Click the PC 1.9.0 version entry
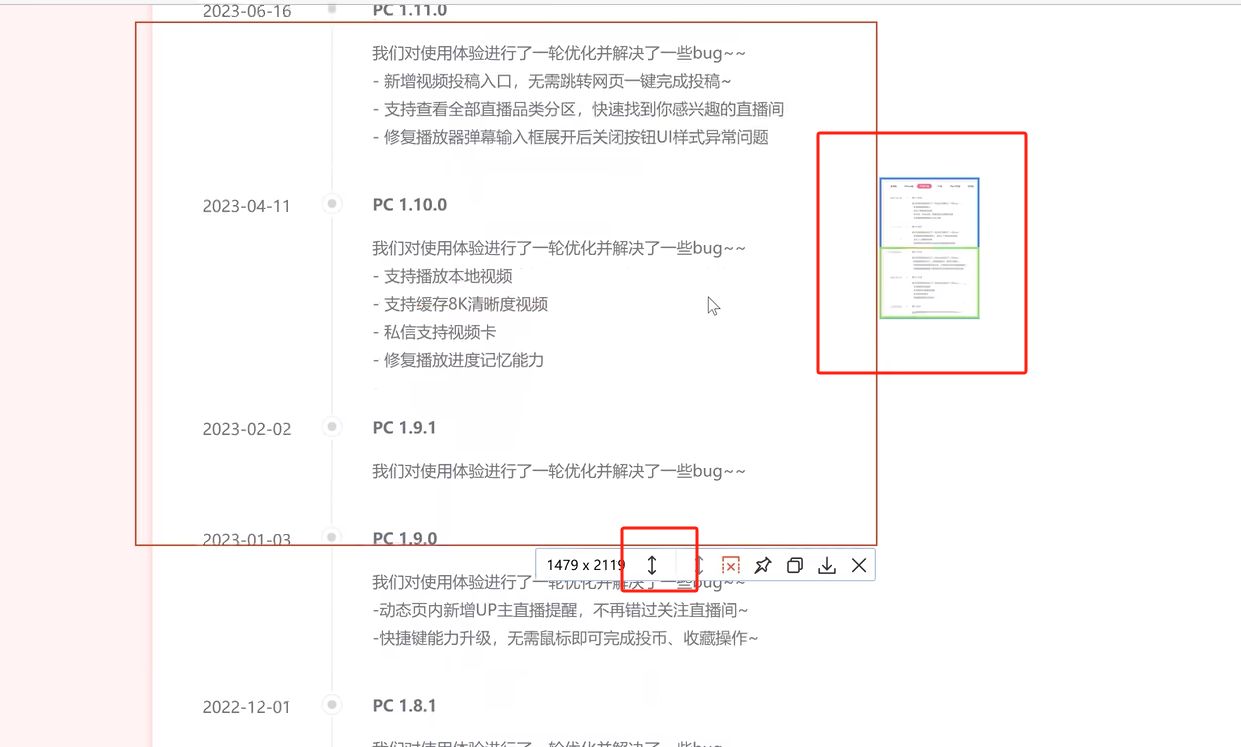 click(x=403, y=538)
